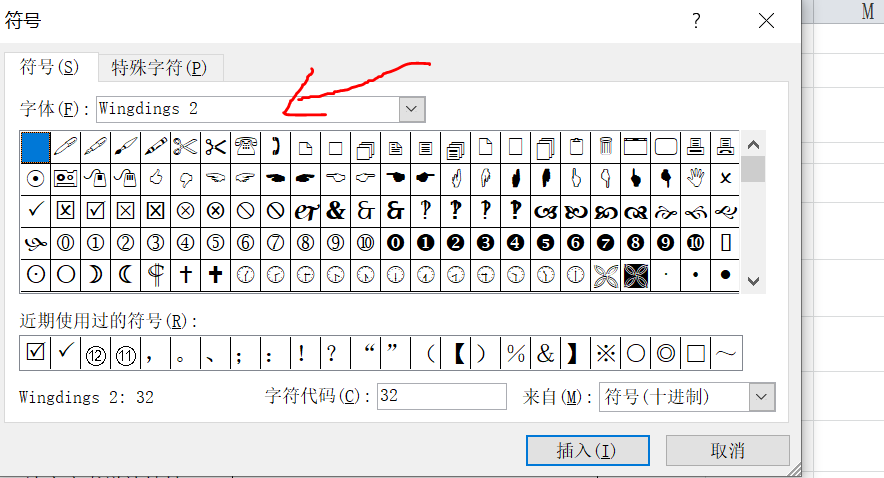Click the 取消 cancel button
The image size is (884, 478).
point(727,450)
